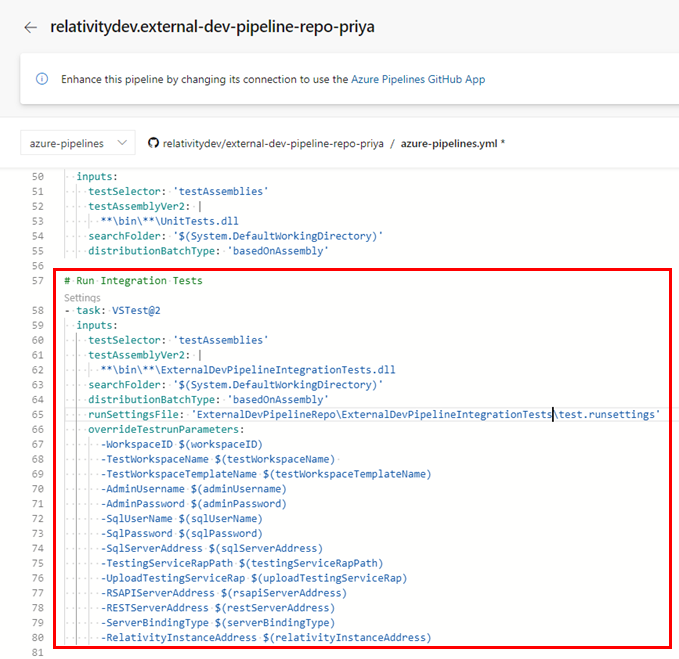The height and width of the screenshot is (659, 679).
Task: Click the GitHub logo icon beside repo path
Action: pyautogui.click(x=153, y=142)
